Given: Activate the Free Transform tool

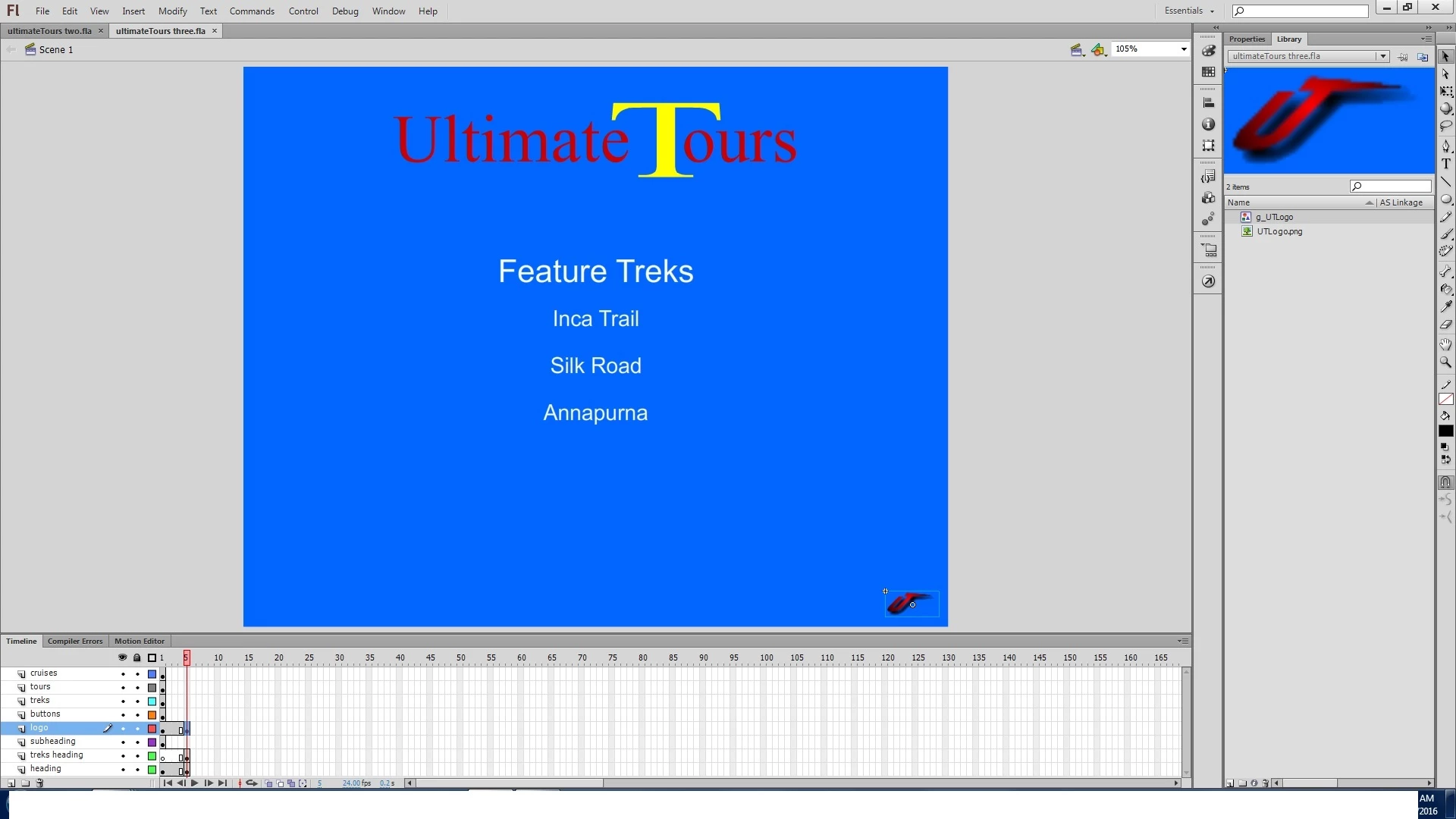Looking at the screenshot, I should coord(1446,92).
